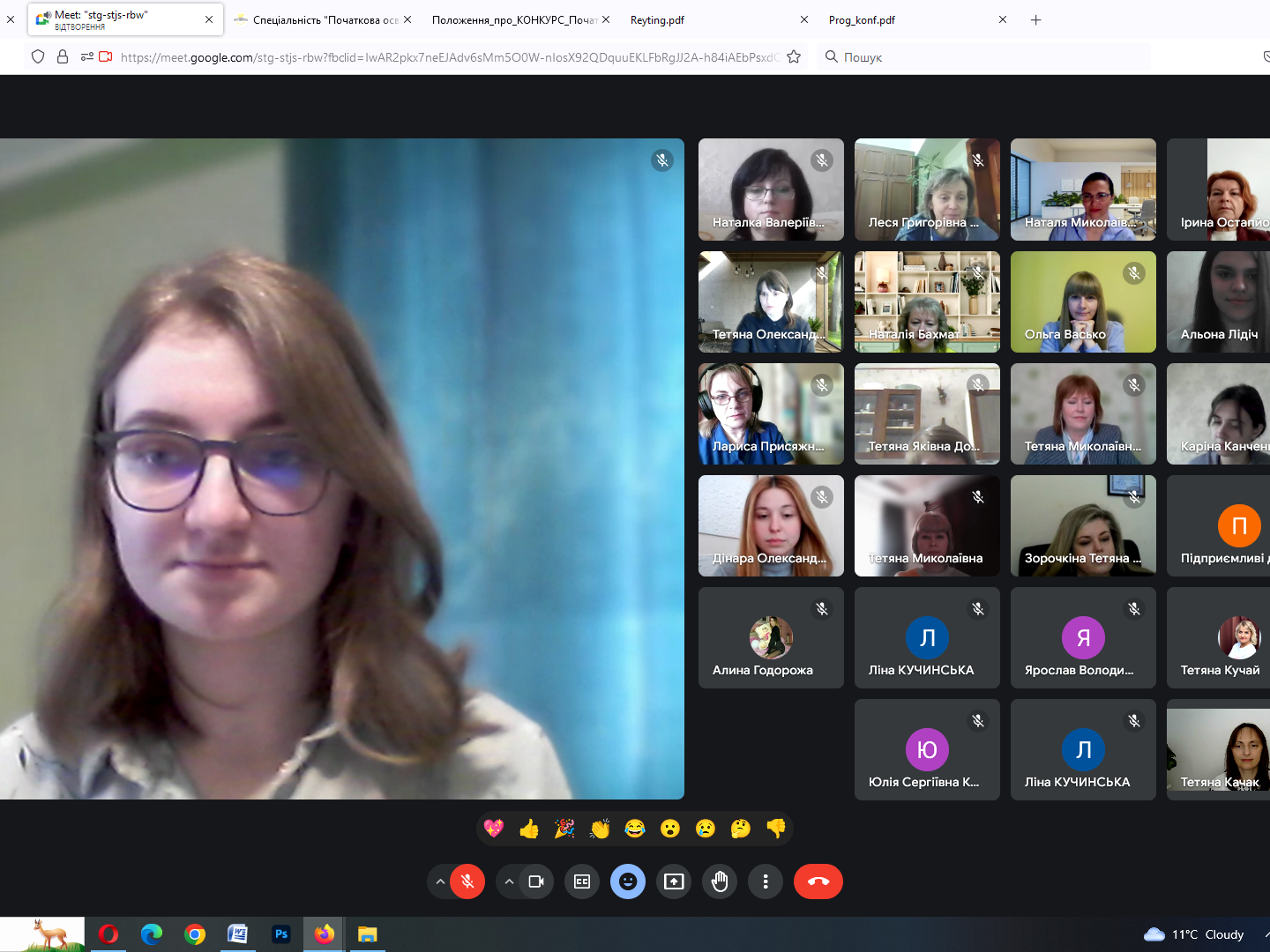
Task: Unmute the microphone
Action: 467,881
